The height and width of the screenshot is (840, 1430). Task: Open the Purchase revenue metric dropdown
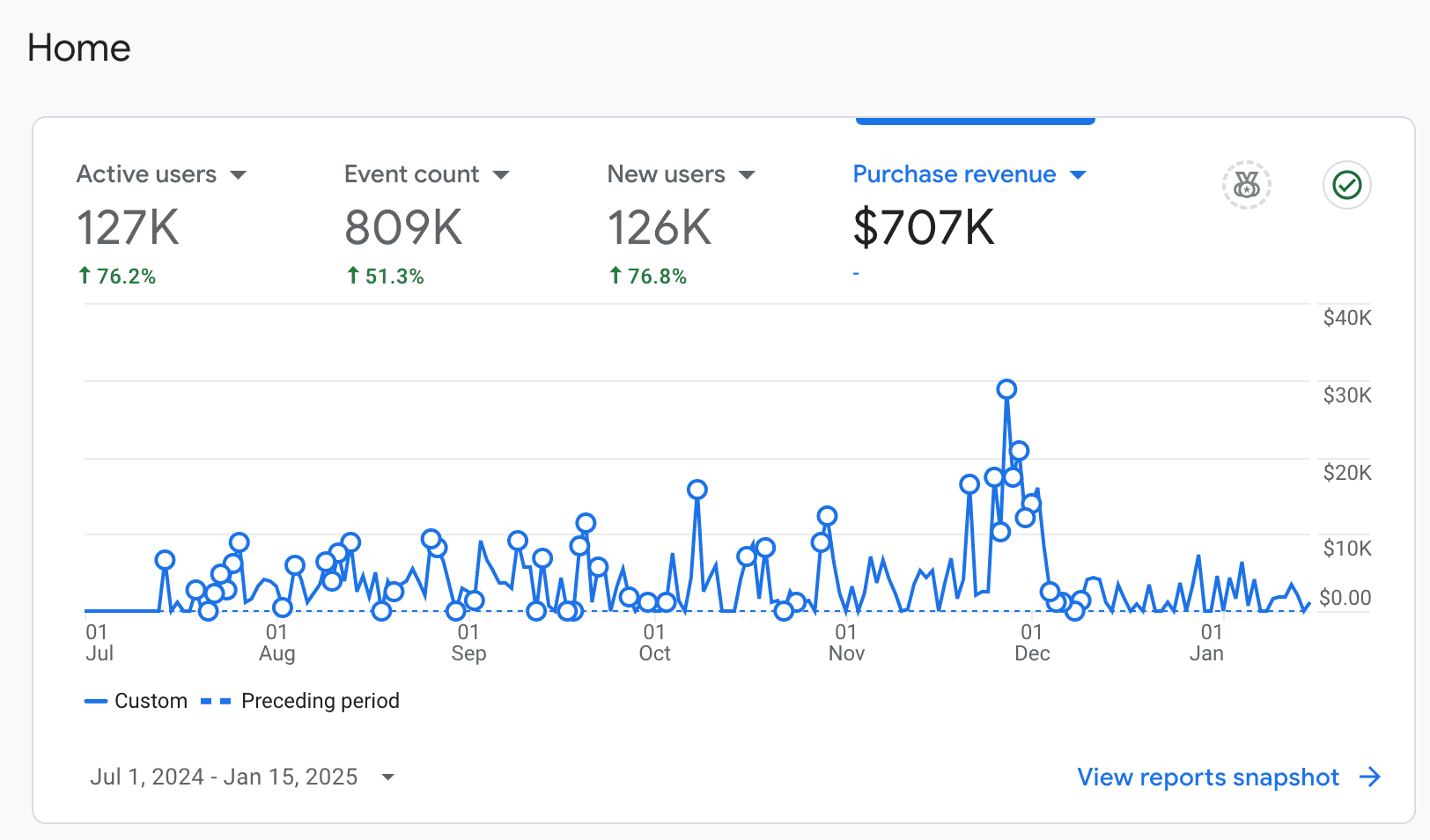point(1079,174)
